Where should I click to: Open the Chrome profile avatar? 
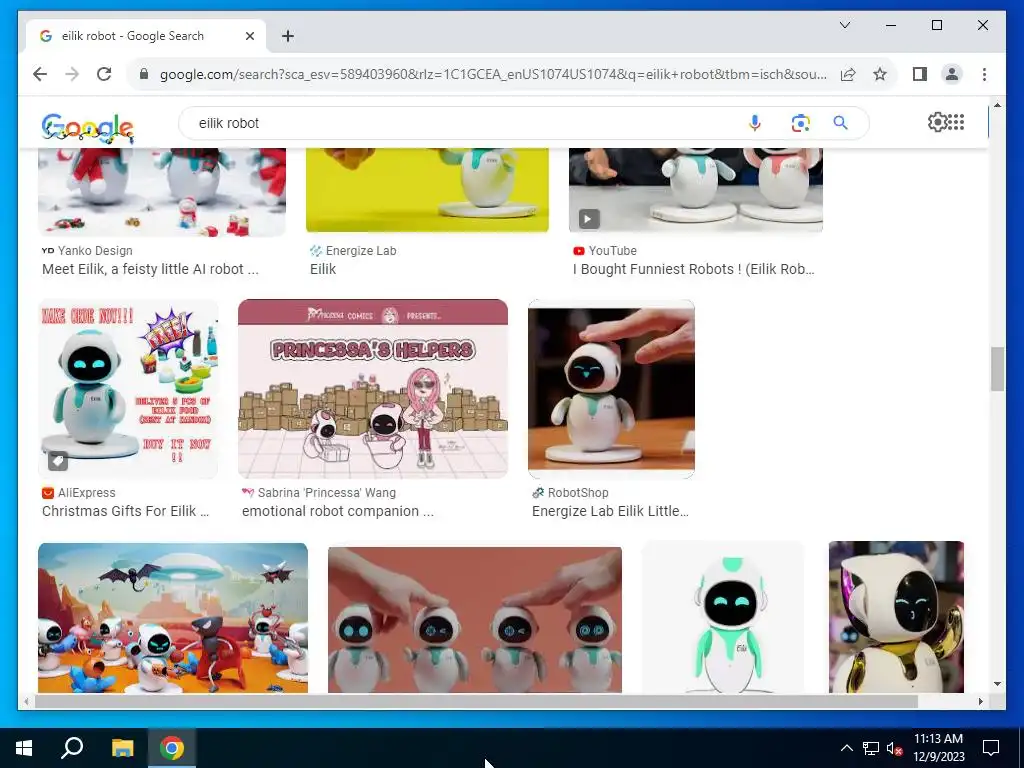(952, 74)
